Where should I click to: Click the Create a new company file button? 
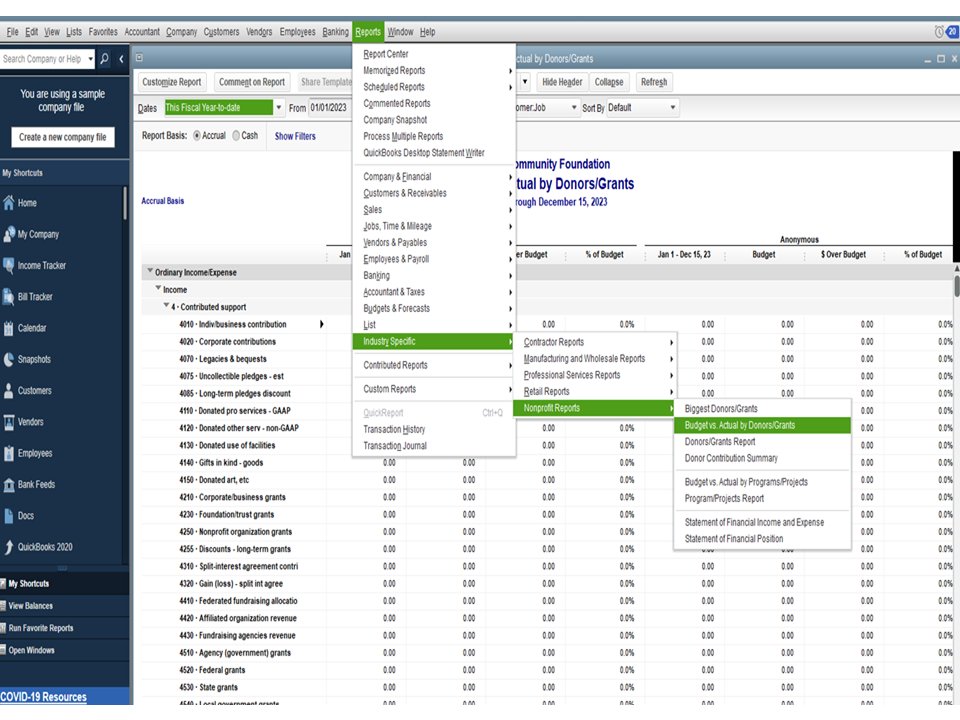[x=63, y=137]
